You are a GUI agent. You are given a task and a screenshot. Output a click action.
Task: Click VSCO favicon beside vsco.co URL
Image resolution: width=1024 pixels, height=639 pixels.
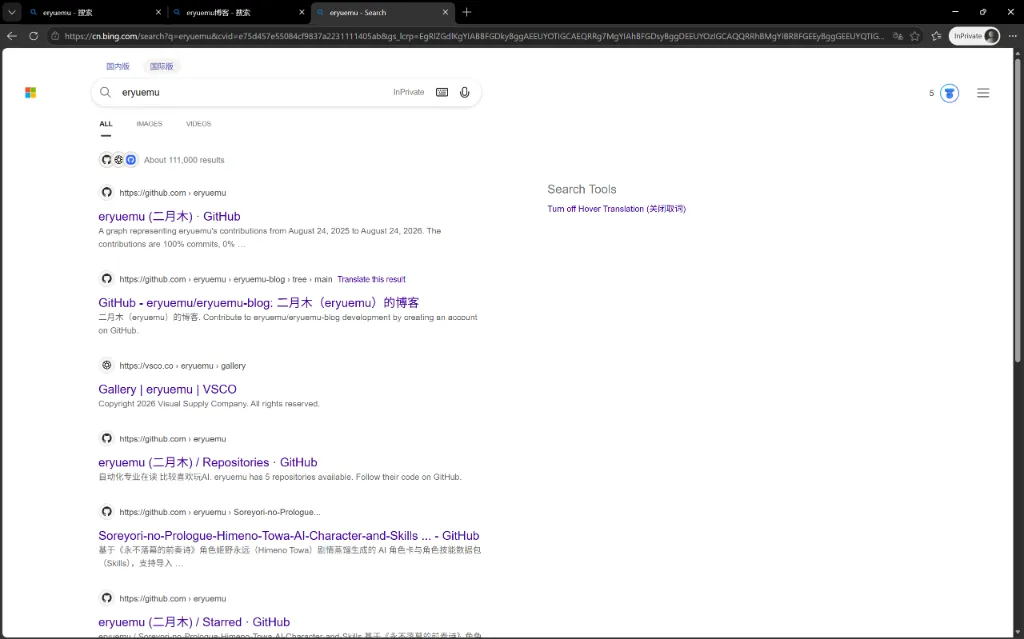[x=106, y=365]
